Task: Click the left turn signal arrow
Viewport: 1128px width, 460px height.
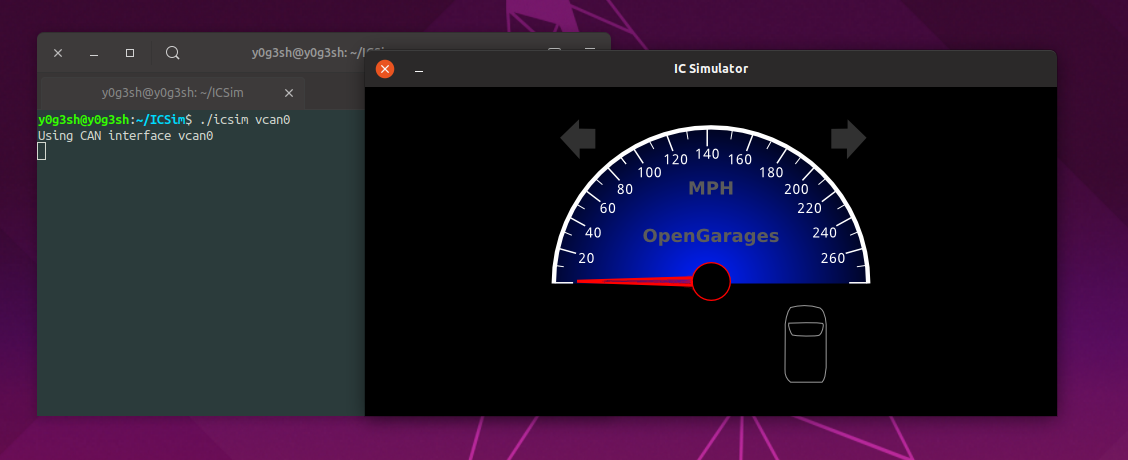Action: pyautogui.click(x=578, y=139)
